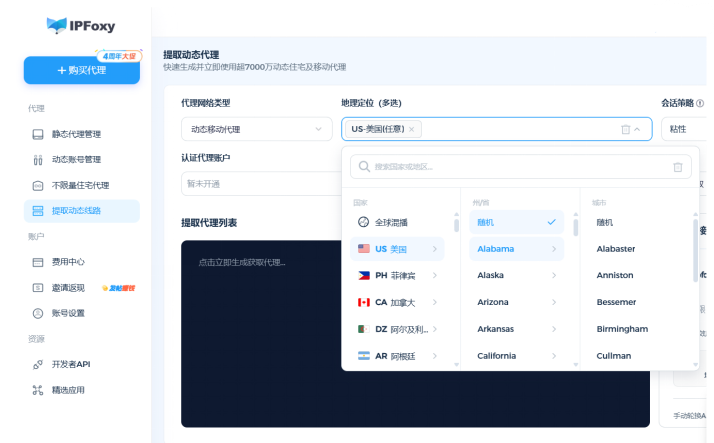Click the 精选应用 icon
714x443 pixels.
[x=38, y=390]
